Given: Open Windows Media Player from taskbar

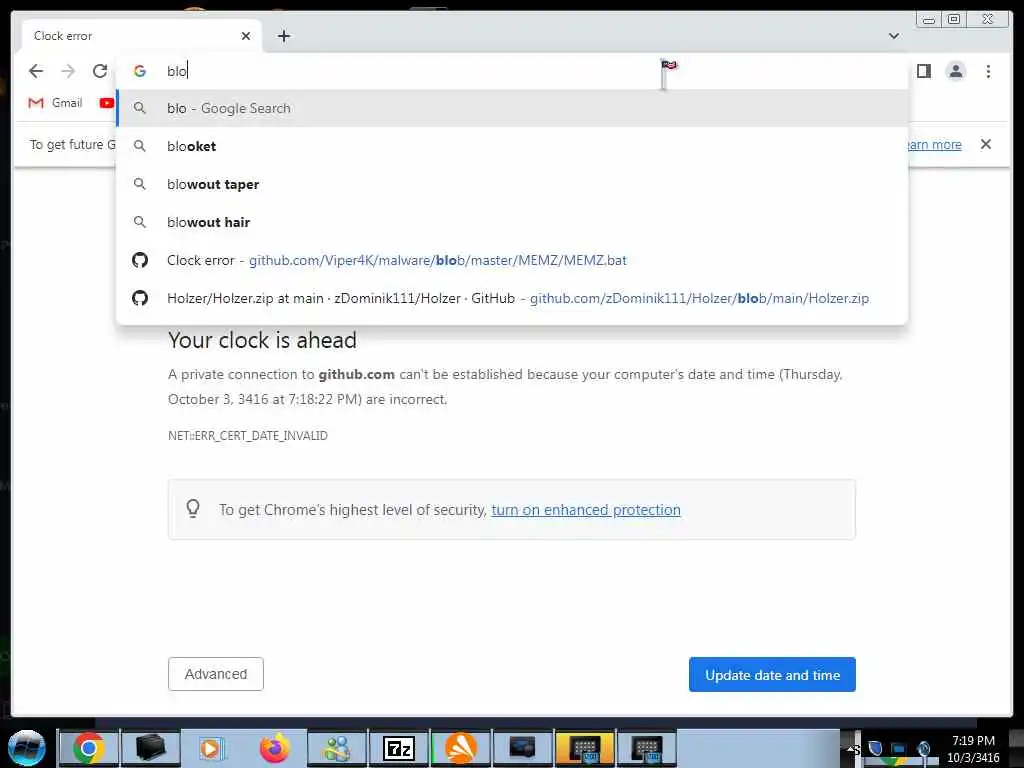Looking at the screenshot, I should pyautogui.click(x=212, y=748).
